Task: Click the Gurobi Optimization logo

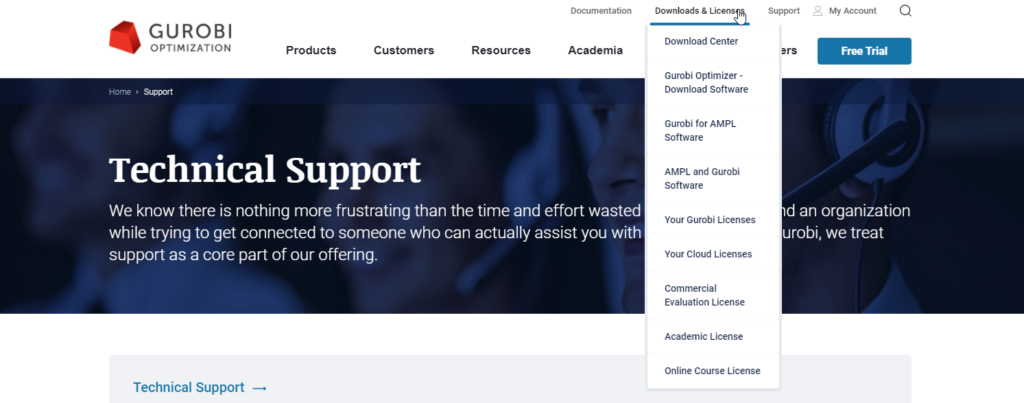Action: click(x=170, y=37)
